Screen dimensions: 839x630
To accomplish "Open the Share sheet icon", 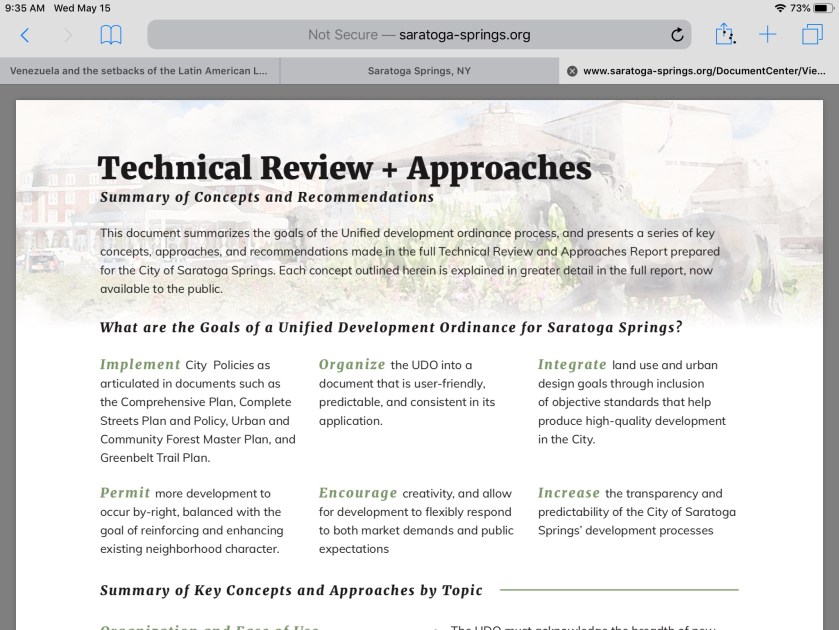I will [x=724, y=35].
